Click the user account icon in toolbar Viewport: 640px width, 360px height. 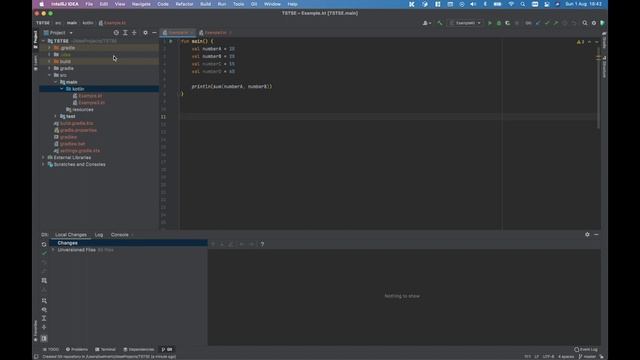(427, 23)
